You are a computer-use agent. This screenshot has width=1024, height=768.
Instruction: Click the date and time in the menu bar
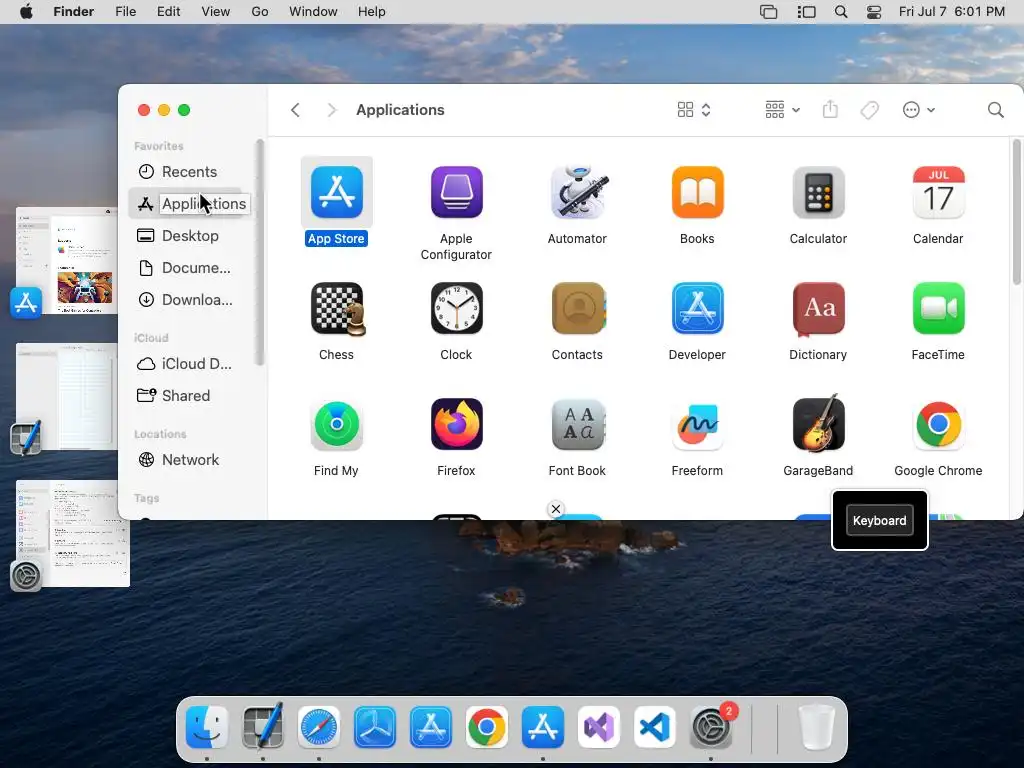[952, 12]
